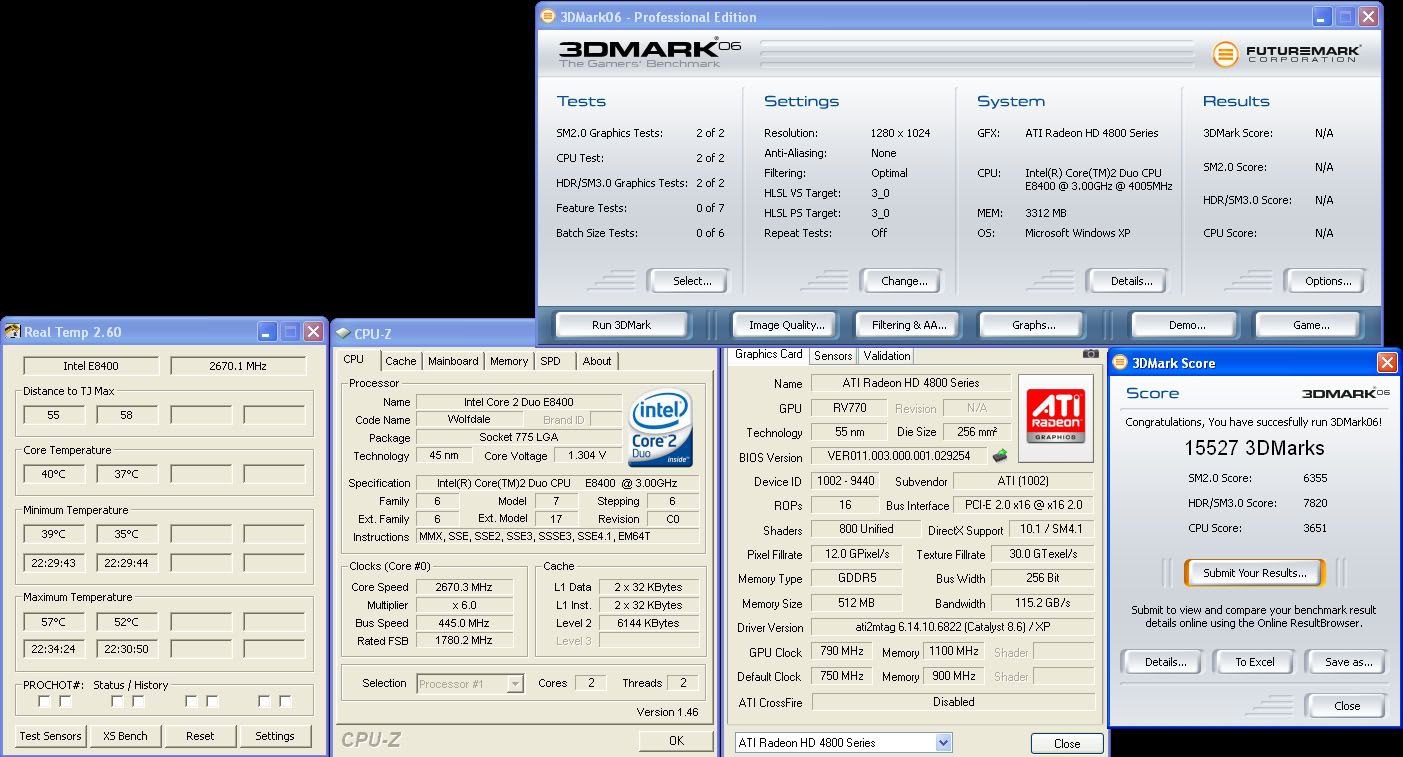Viewport: 1403px width, 757px height.
Task: Click the Futuremark Corporation logo
Action: tap(1286, 54)
